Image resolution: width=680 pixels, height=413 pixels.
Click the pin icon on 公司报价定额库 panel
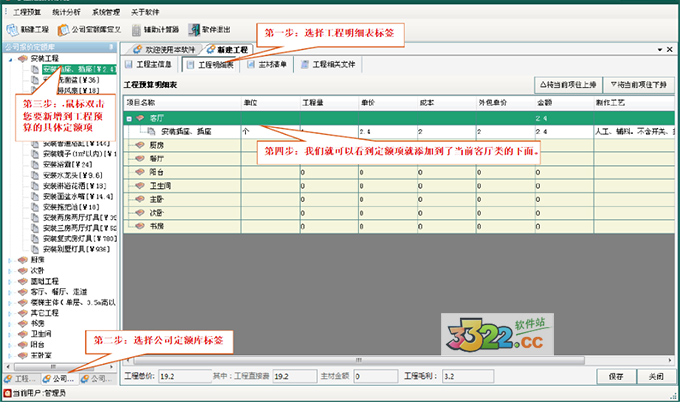pos(113,46)
